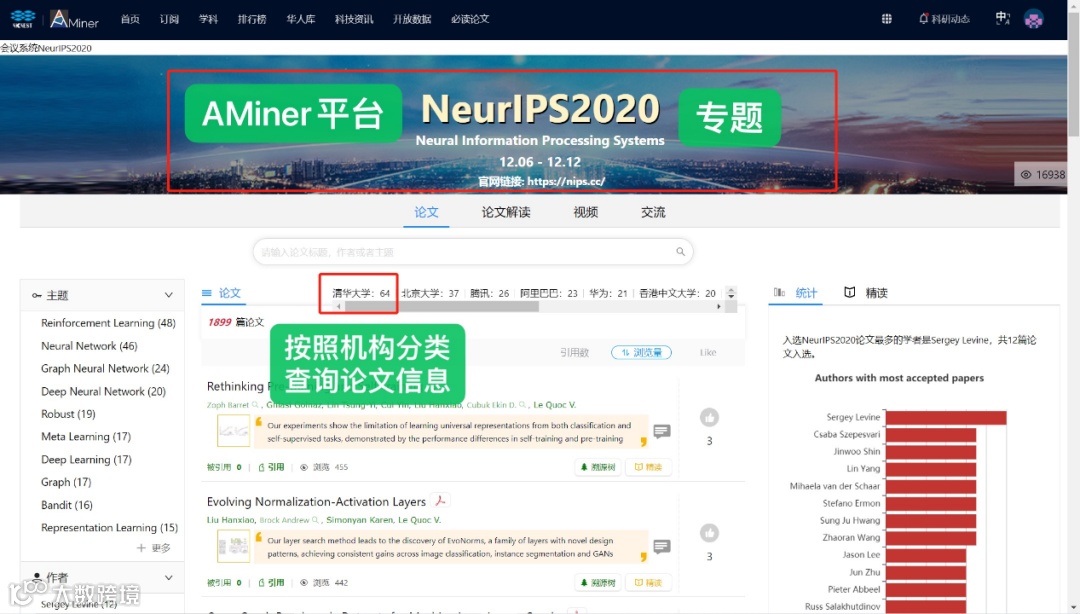Screen dimensions: 1080x614
Task: Open the subscription menu item
Action: click(x=169, y=19)
